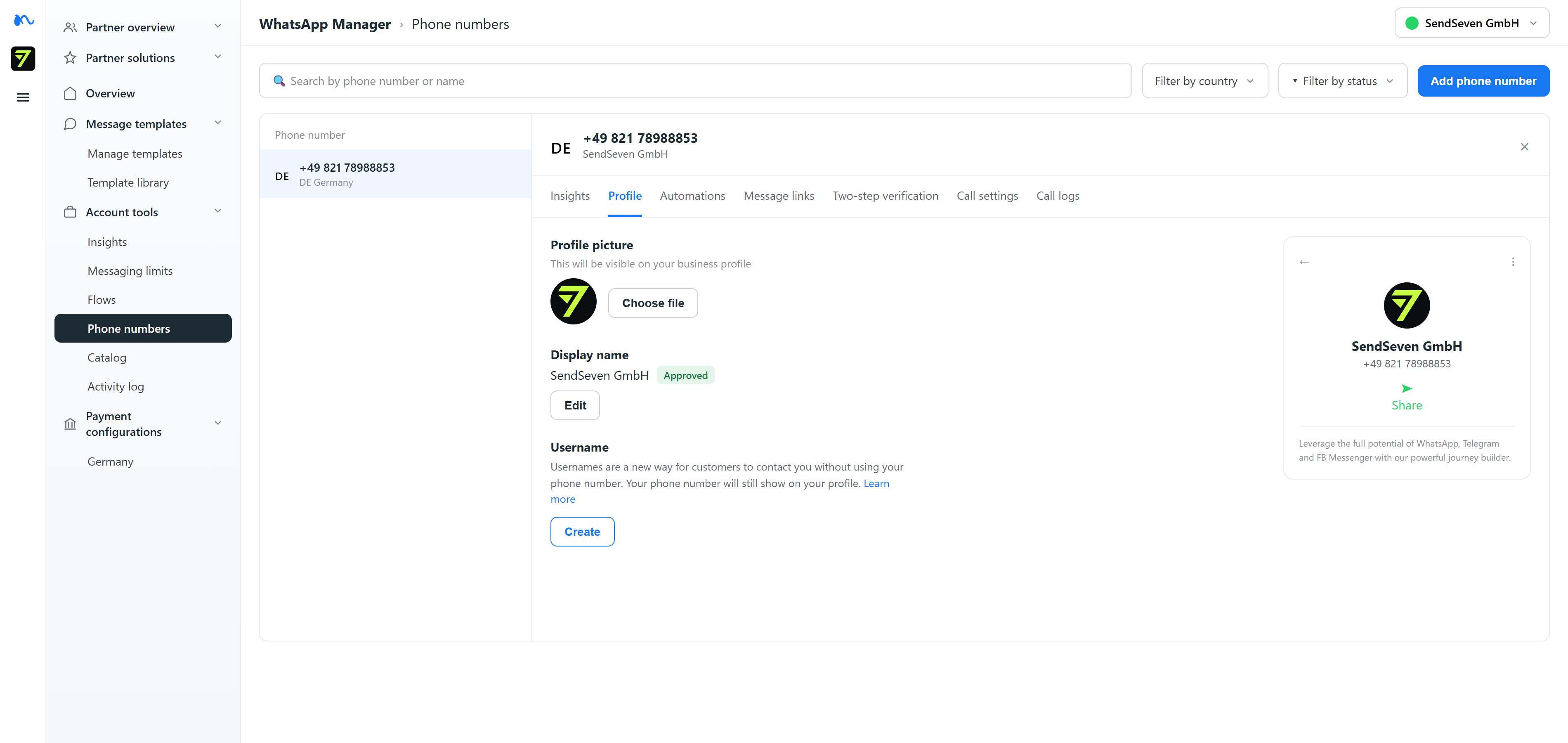1568x743 pixels.
Task: Focus the phone number search field
Action: [695, 80]
